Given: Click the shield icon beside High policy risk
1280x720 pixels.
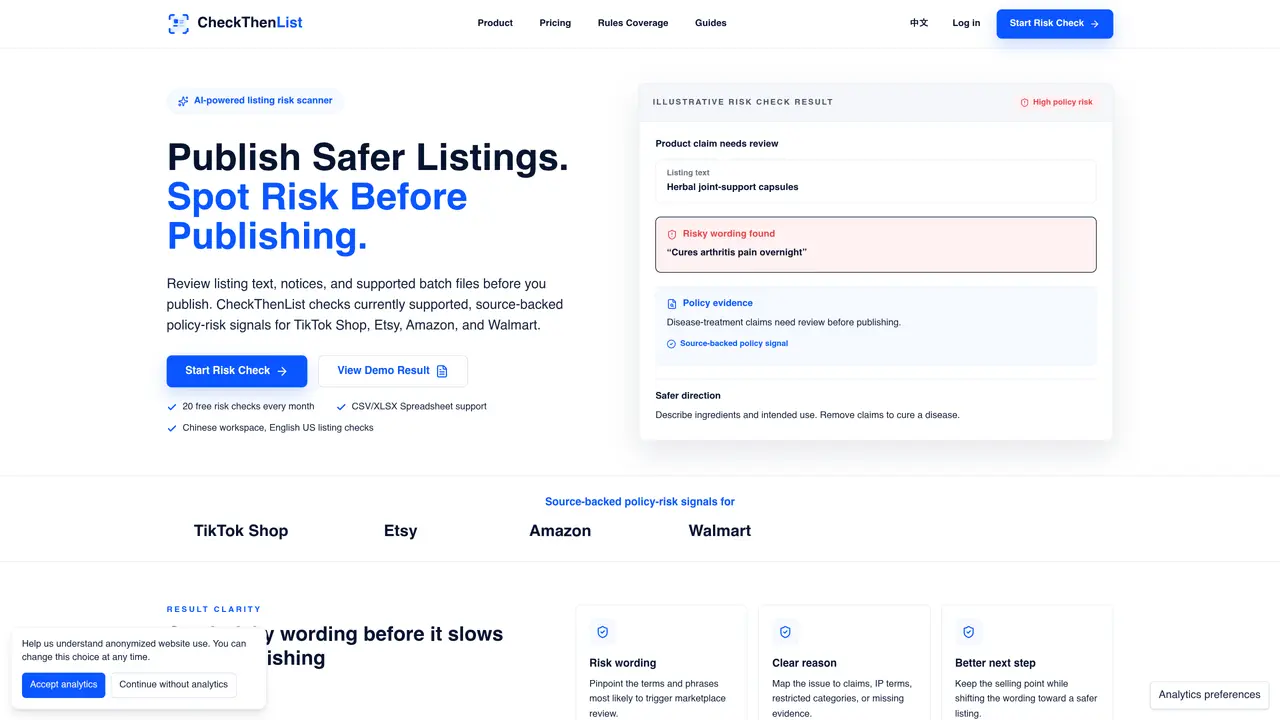Looking at the screenshot, I should (1024, 102).
